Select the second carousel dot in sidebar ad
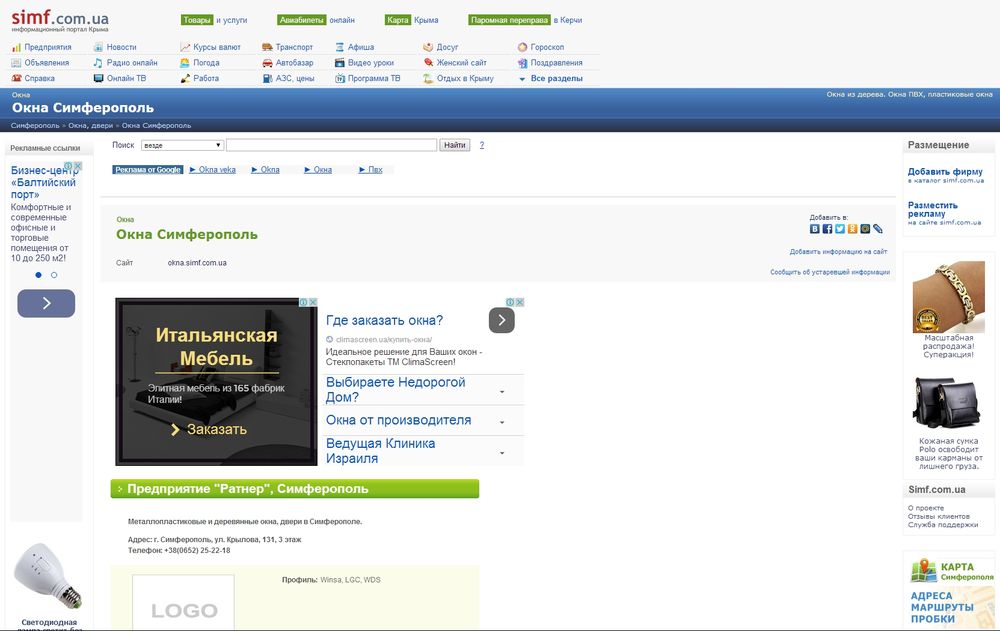Screen dimensions: 1000x631 tap(54, 274)
